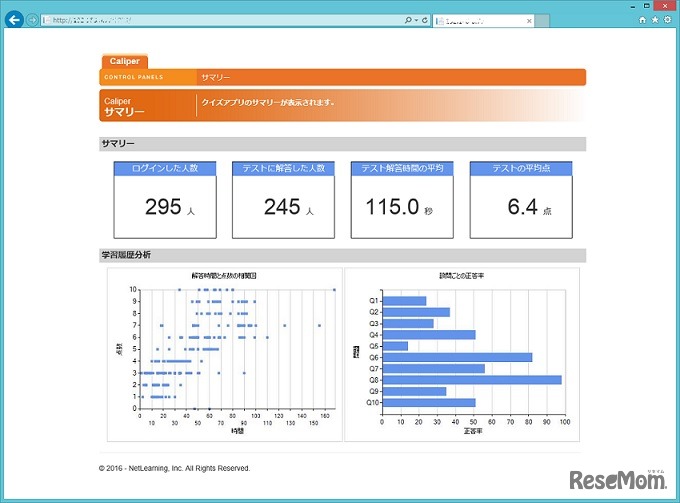Click the Q5 bar in accuracy chart

(x=395, y=346)
